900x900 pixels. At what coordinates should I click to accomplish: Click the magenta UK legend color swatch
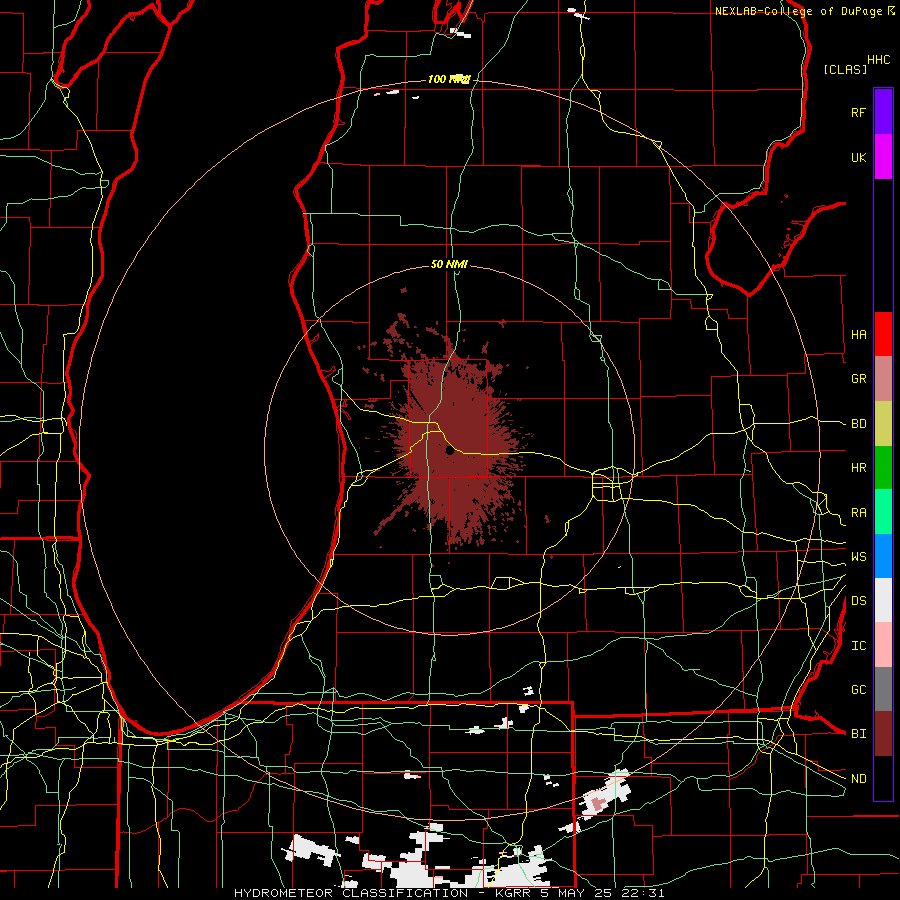point(883,157)
